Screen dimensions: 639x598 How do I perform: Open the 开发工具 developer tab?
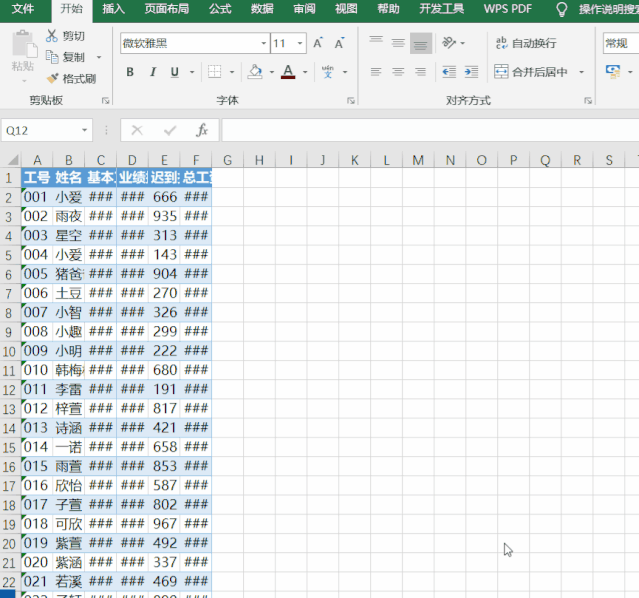tap(442, 9)
